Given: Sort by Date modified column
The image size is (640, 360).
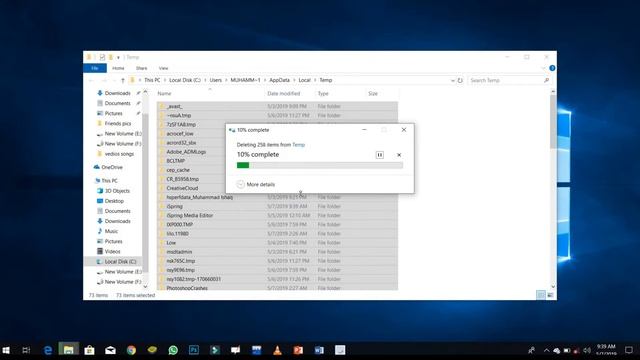Looking at the screenshot, I should [284, 93].
